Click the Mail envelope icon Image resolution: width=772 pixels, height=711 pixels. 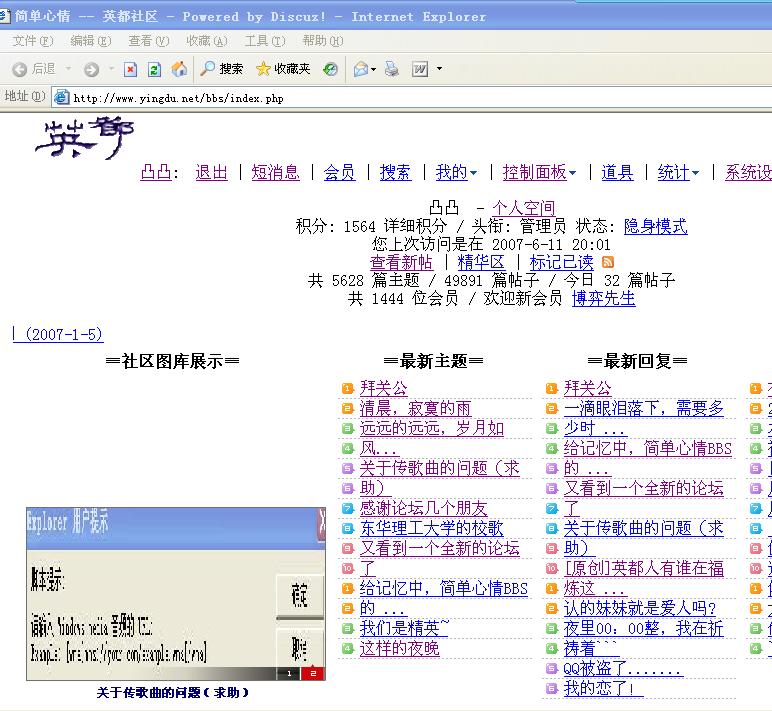point(361,69)
